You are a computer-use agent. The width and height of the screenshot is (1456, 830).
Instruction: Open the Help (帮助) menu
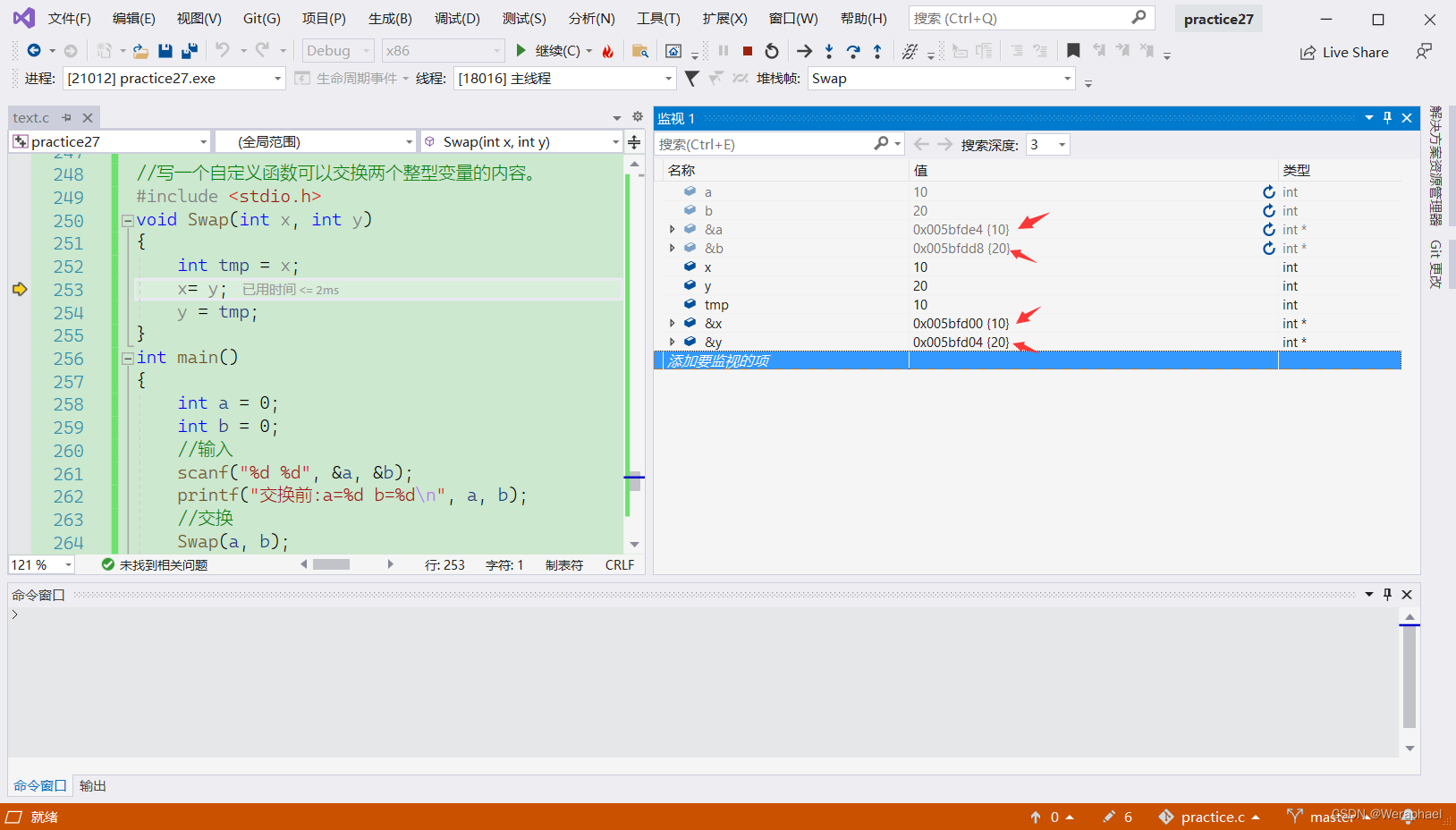863,19
